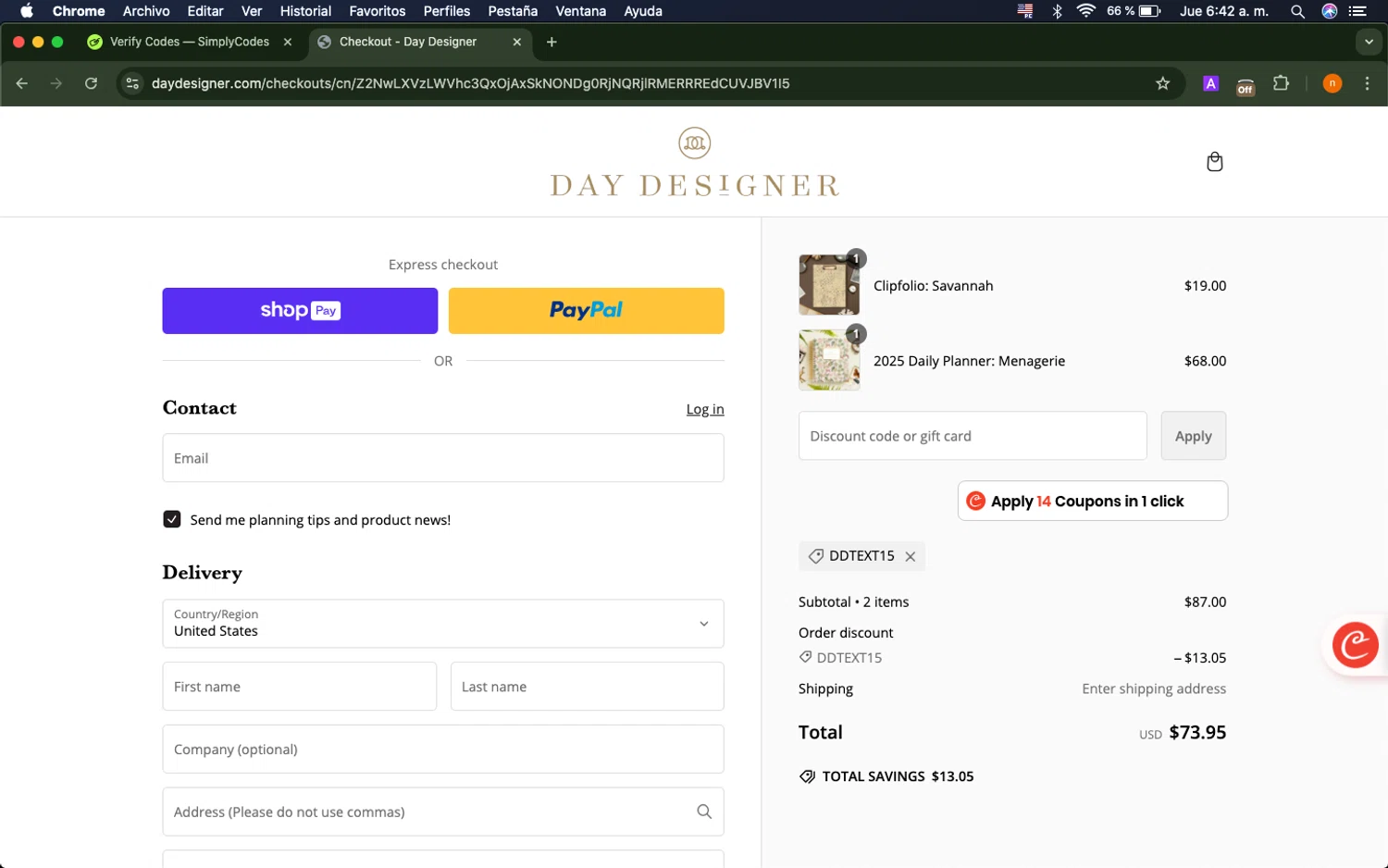The height and width of the screenshot is (868, 1388).
Task: Remove the DDTEXT15 discount code tag
Action: (x=911, y=556)
